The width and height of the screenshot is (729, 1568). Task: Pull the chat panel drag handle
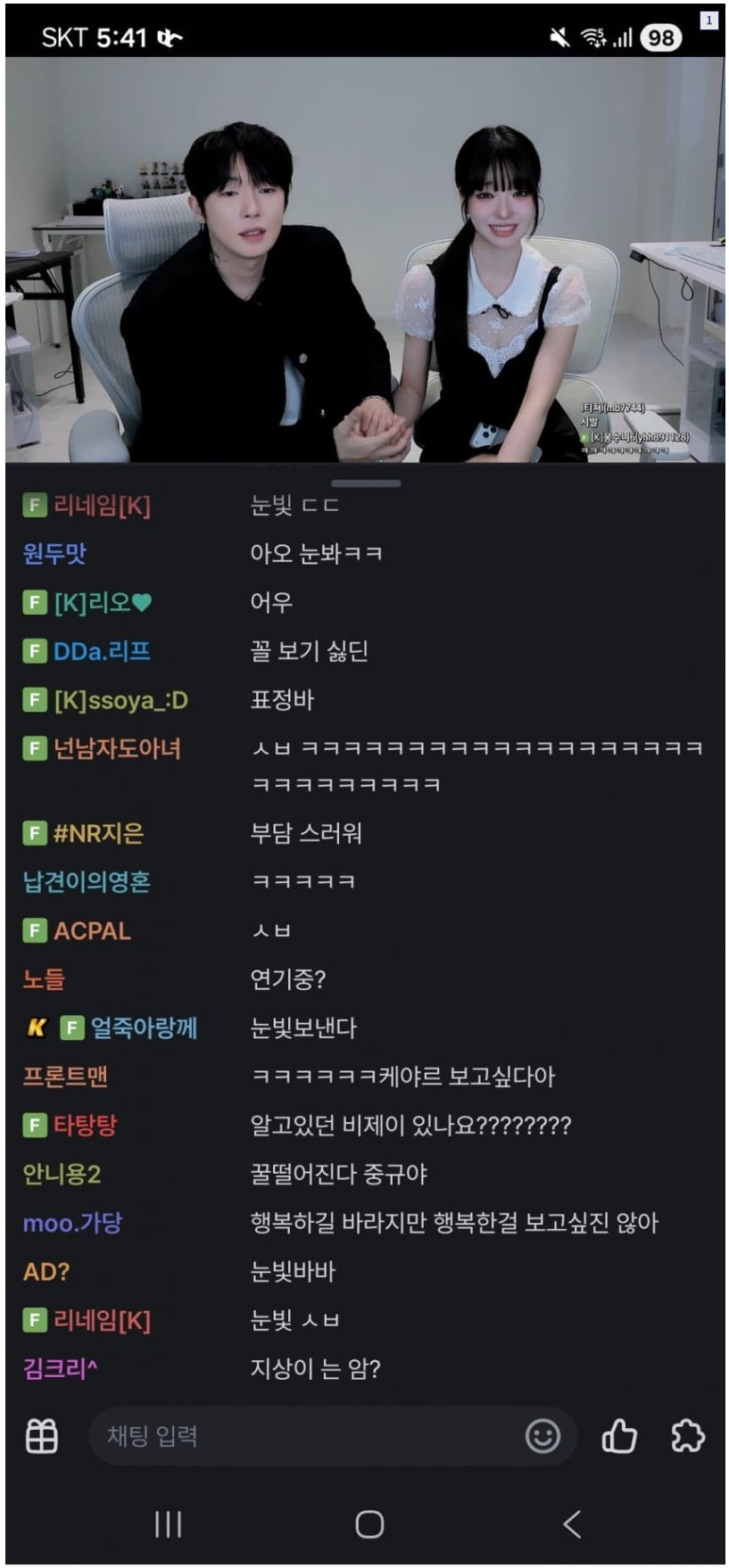[x=365, y=483]
